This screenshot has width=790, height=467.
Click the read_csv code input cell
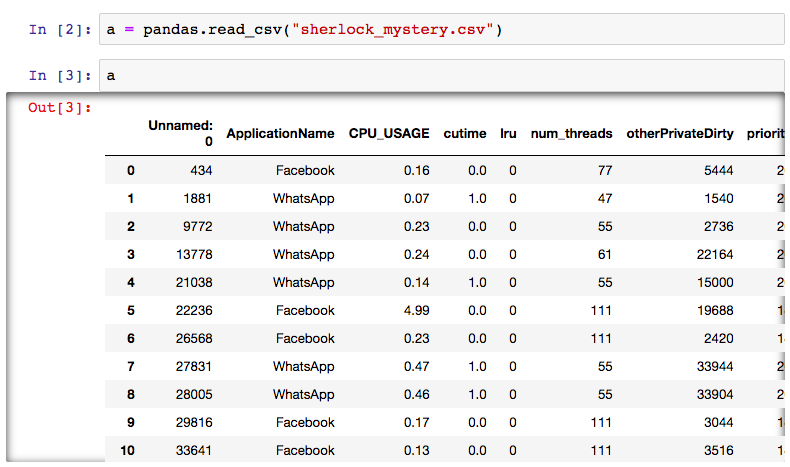(x=440, y=30)
